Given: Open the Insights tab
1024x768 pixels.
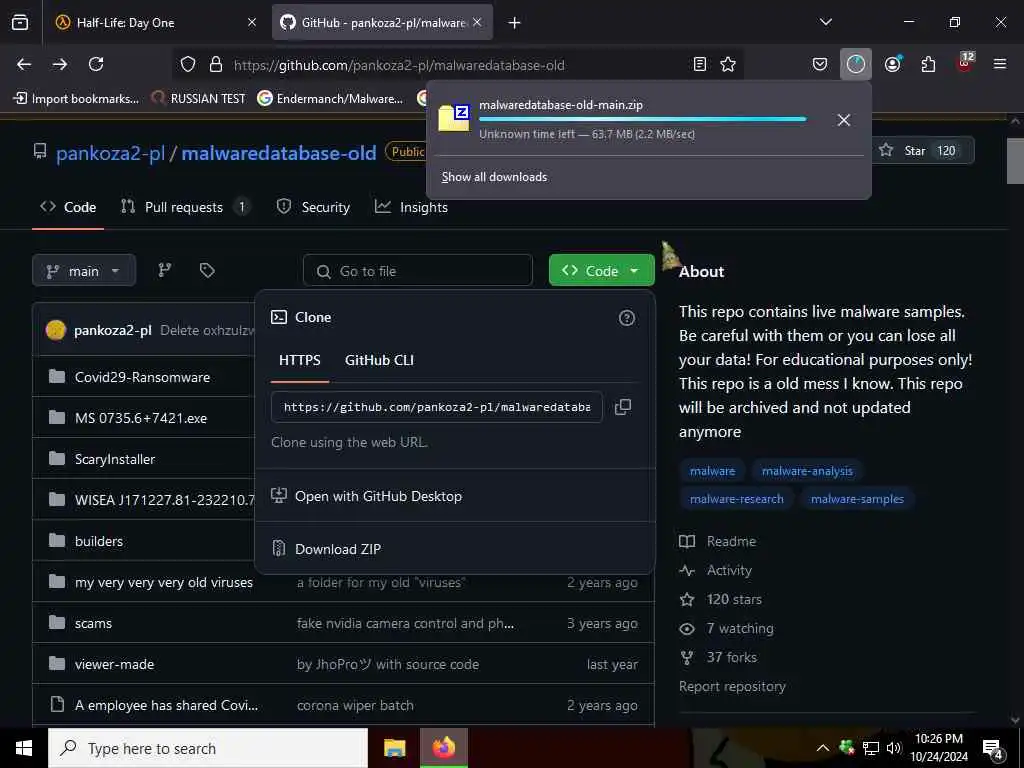Looking at the screenshot, I should (x=411, y=207).
